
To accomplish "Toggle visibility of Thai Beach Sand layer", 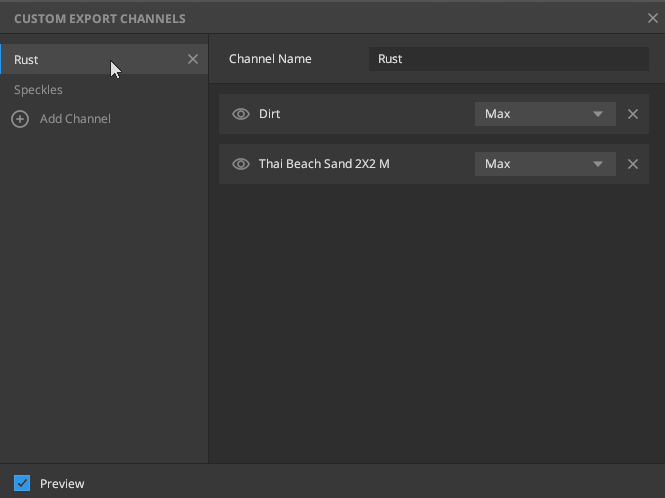I will (x=241, y=164).
